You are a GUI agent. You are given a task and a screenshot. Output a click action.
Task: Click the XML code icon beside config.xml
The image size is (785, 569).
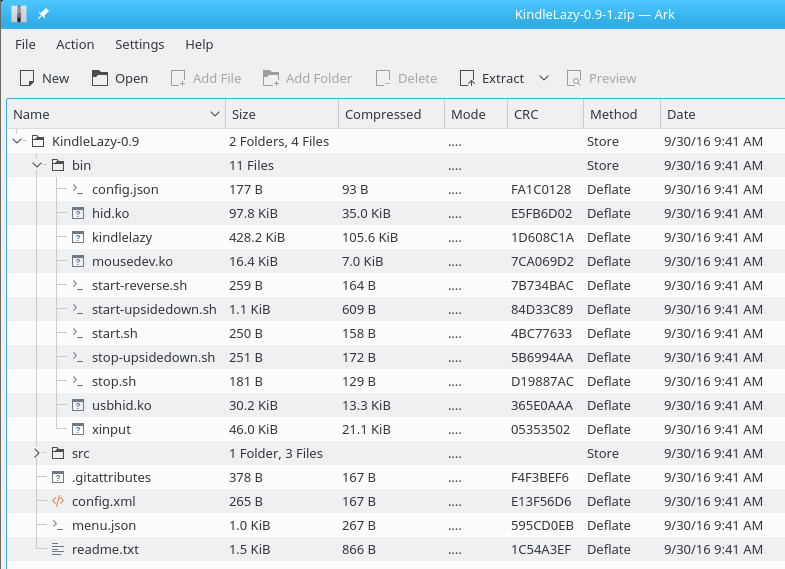pos(58,501)
